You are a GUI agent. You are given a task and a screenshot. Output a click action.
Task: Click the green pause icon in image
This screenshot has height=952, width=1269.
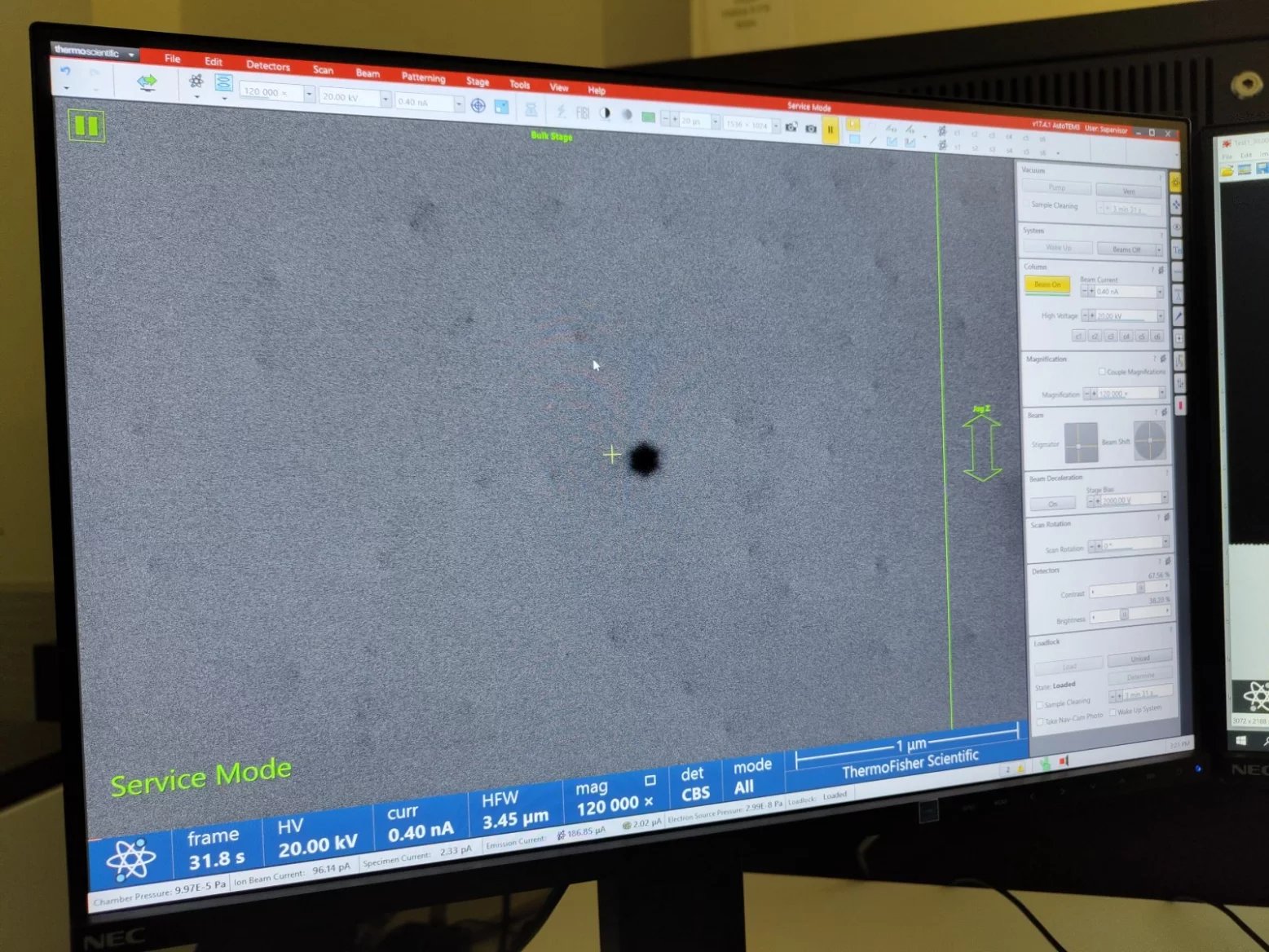(86, 126)
